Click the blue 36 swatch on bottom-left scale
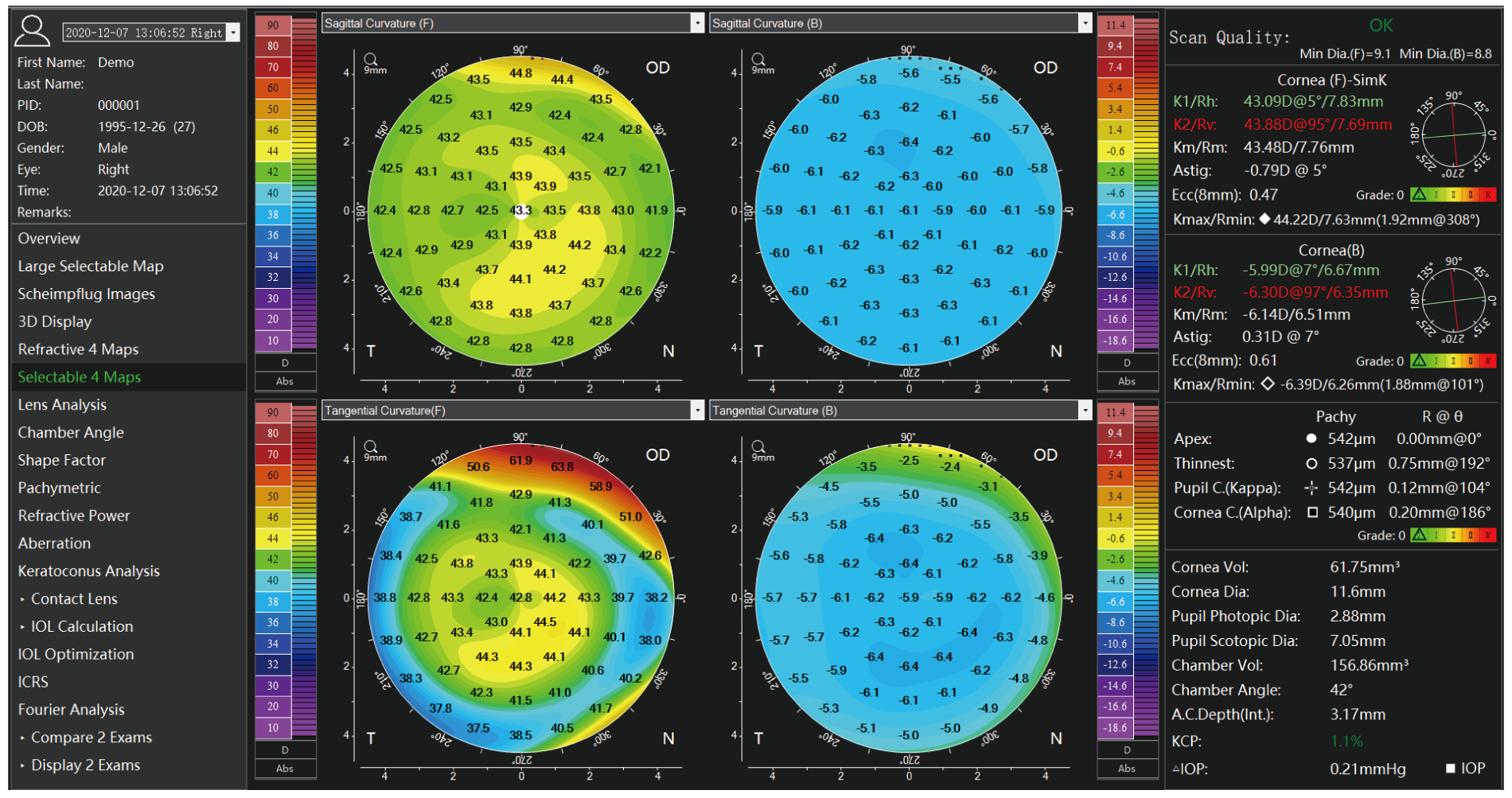The height and width of the screenshot is (798, 1512). pos(273,622)
